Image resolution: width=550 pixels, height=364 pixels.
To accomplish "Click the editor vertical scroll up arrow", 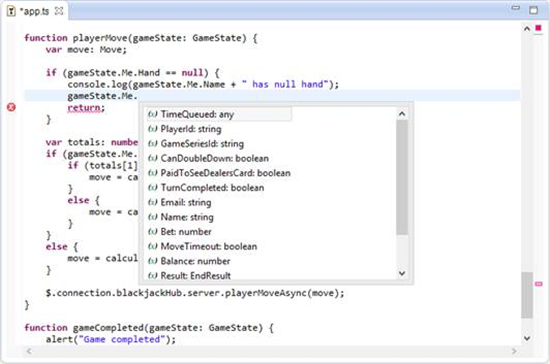I will 527,29.
